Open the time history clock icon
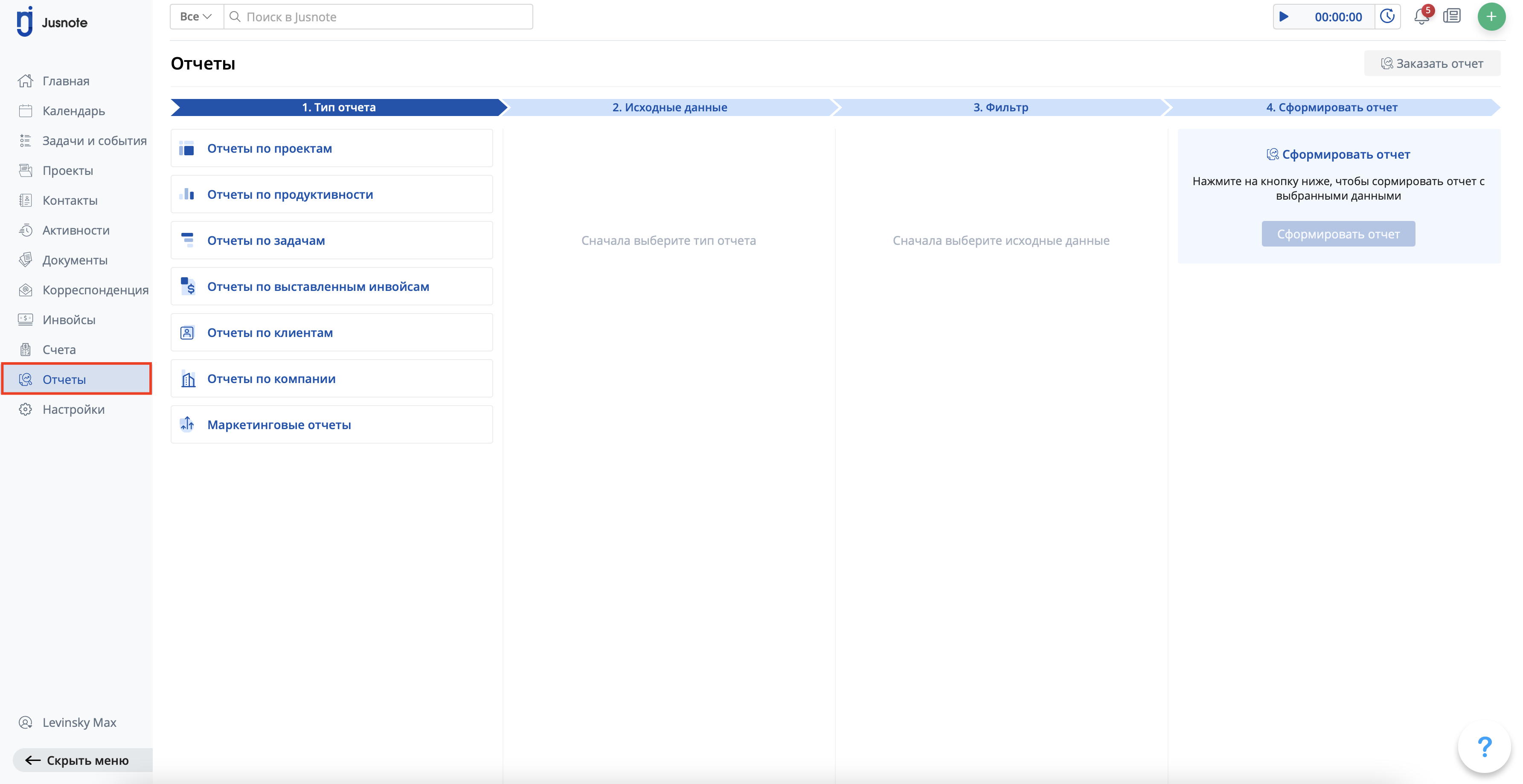 1387,17
